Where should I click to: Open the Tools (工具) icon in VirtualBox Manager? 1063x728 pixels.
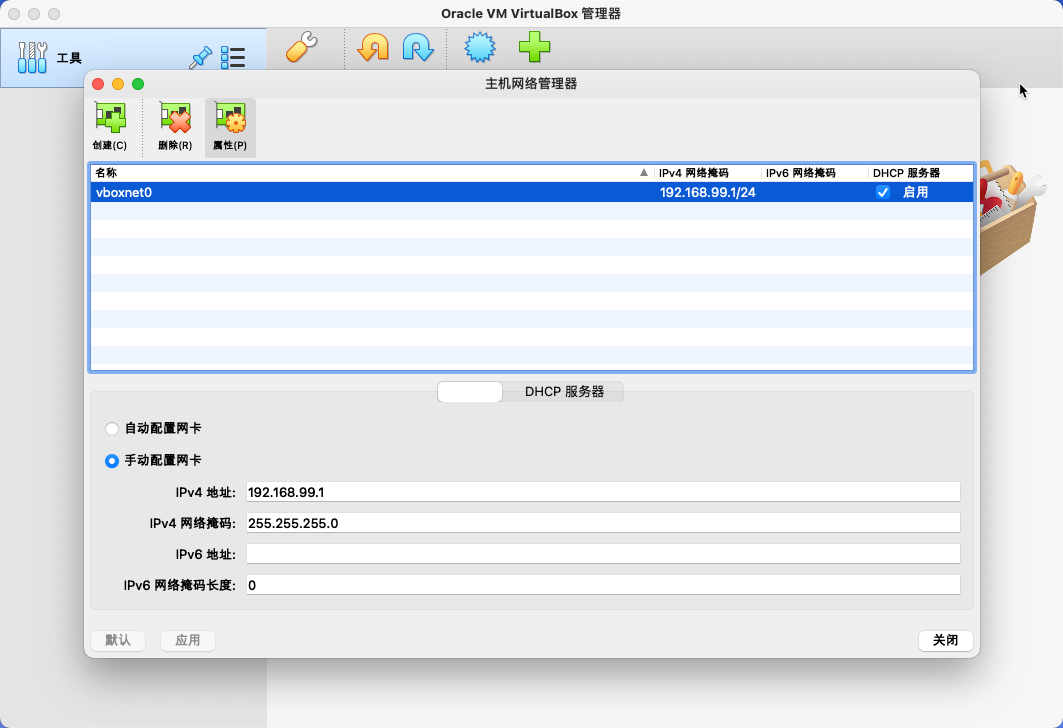click(x=33, y=58)
